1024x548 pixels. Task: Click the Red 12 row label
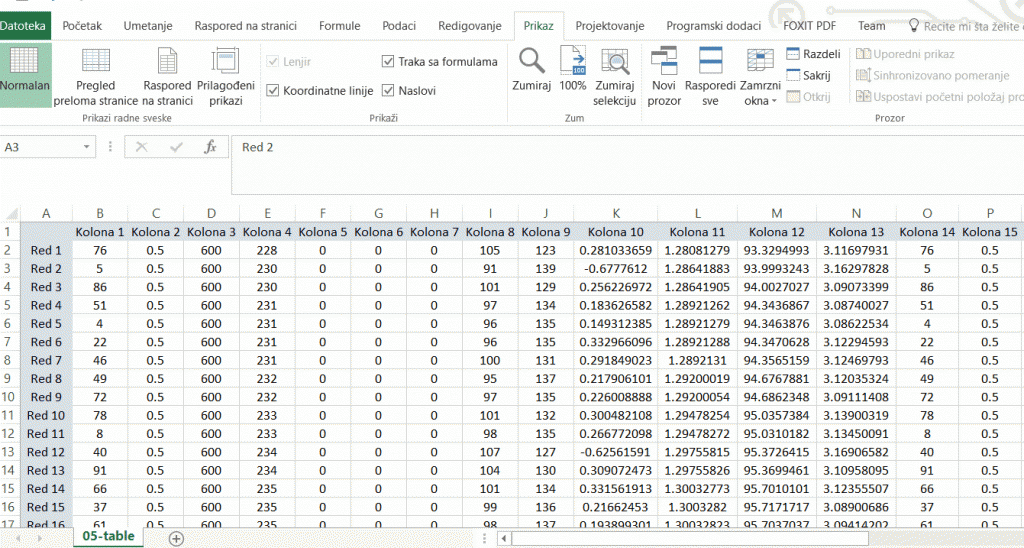pyautogui.click(x=46, y=452)
